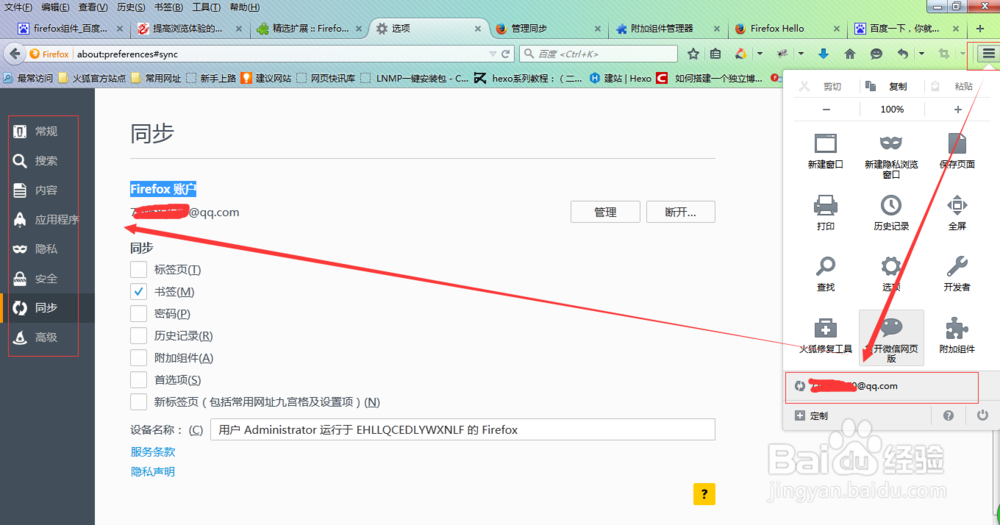The width and height of the screenshot is (1000, 525).
Task: Open New Window (新建窗口) from menu panel
Action: tap(825, 151)
